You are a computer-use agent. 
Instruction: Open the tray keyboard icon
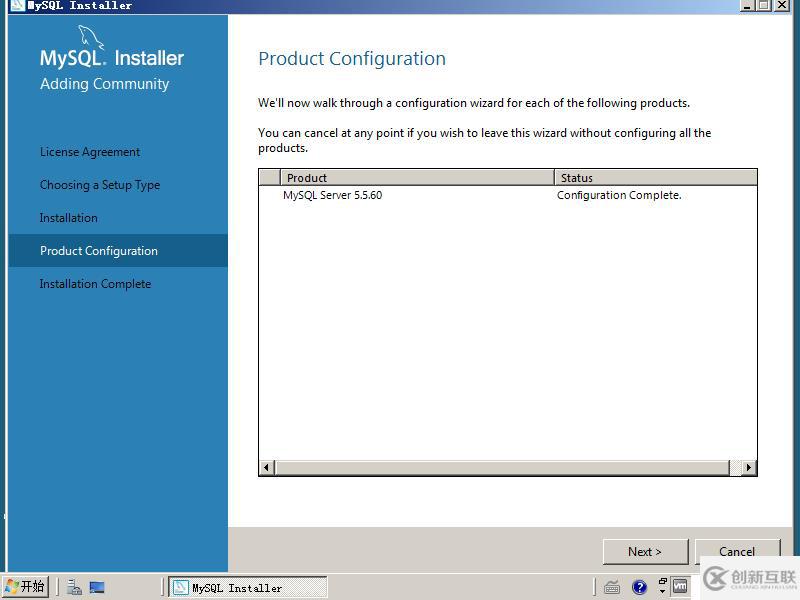612,587
